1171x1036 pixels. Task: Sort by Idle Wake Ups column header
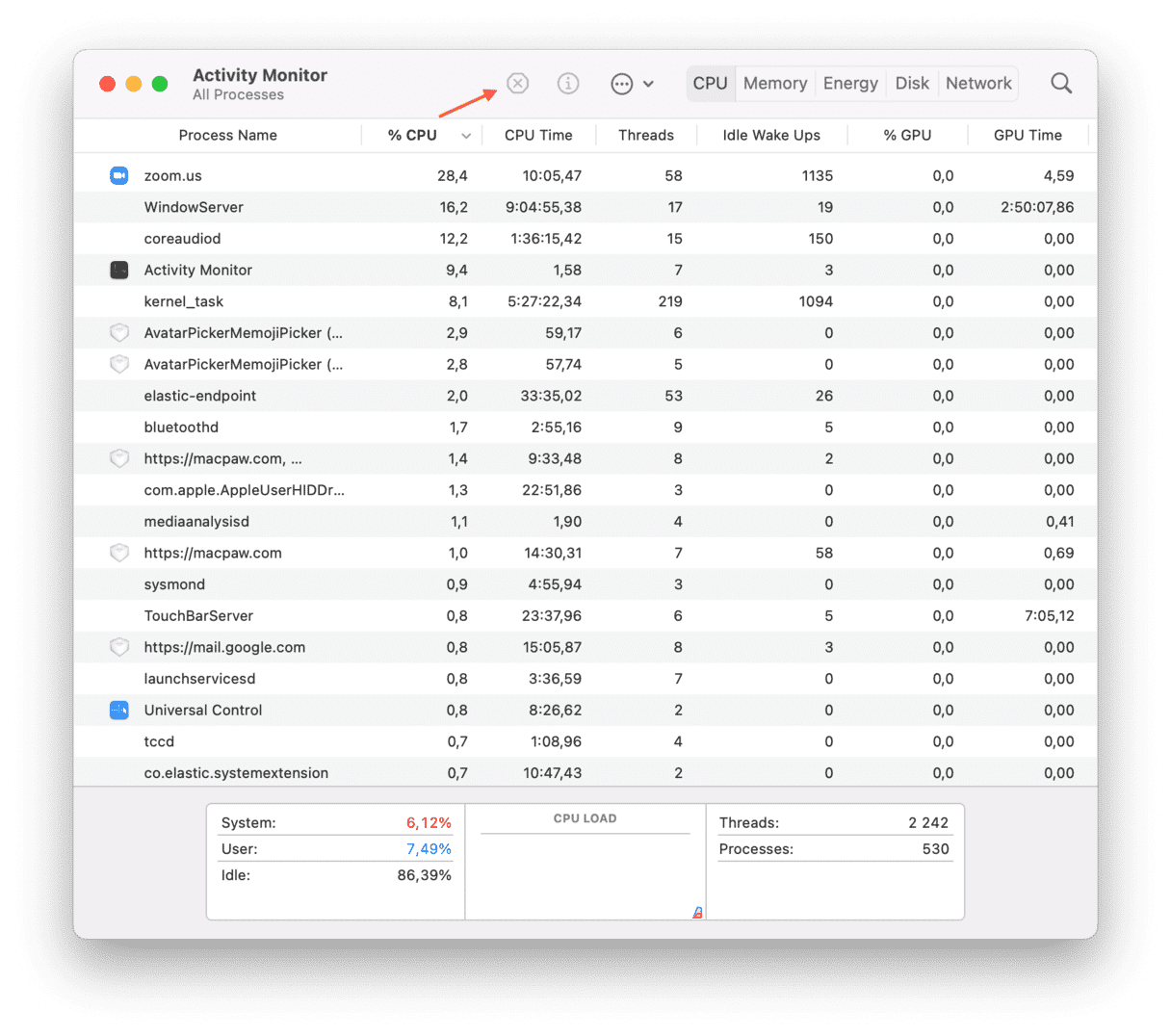(x=771, y=136)
